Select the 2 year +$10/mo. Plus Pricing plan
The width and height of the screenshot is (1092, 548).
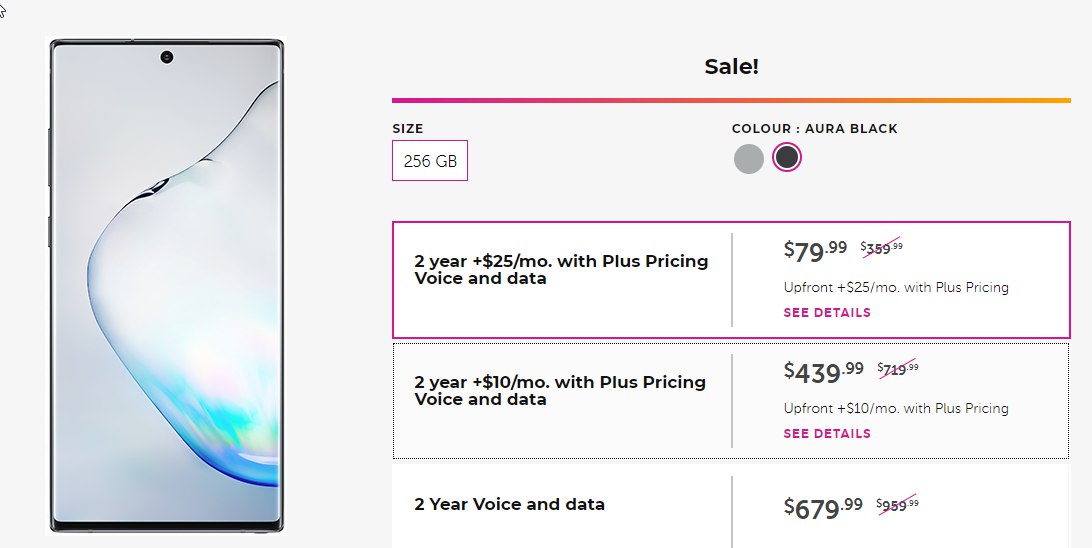click(x=731, y=400)
